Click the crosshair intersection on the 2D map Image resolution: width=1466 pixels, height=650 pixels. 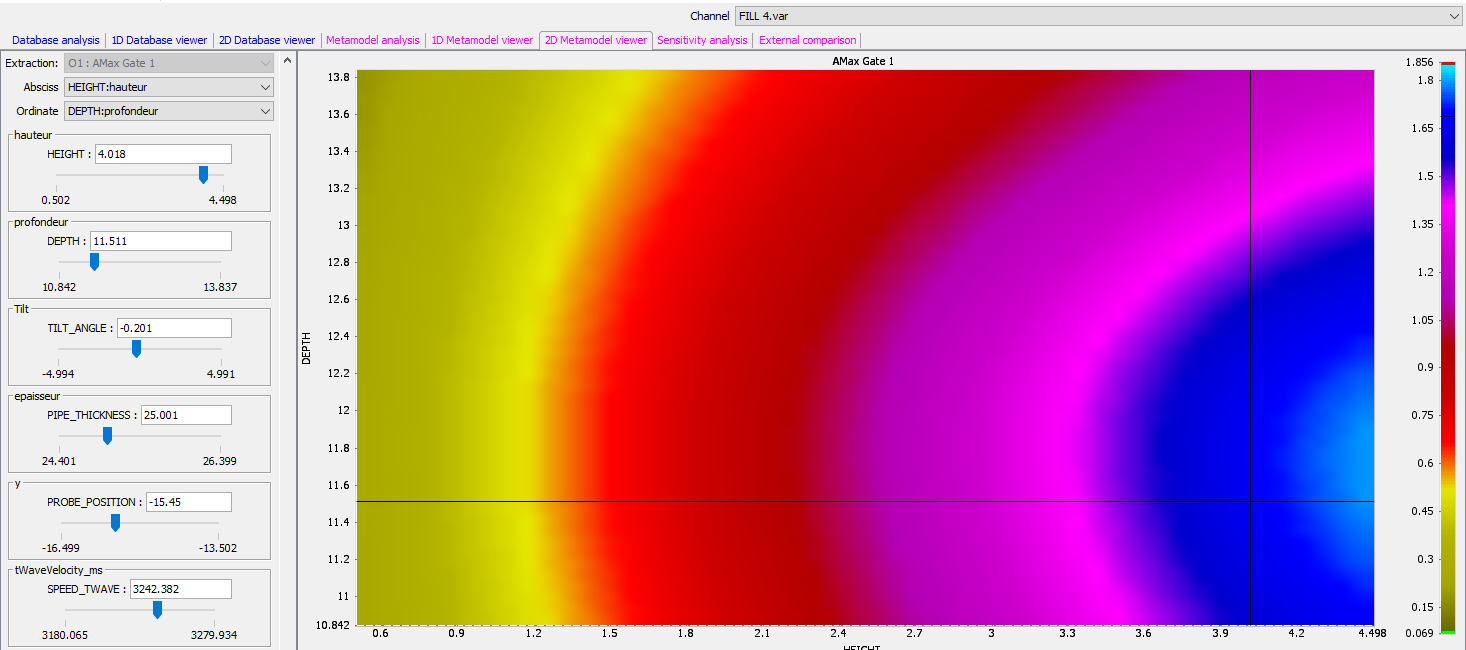[x=1250, y=501]
